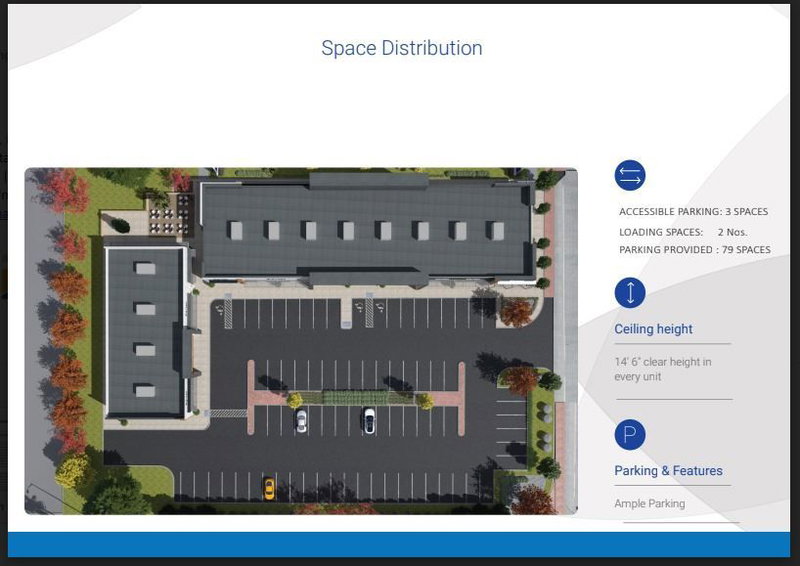Image resolution: width=800 pixels, height=566 pixels.
Task: Click the yellow car in the parking lot
Action: tap(268, 487)
